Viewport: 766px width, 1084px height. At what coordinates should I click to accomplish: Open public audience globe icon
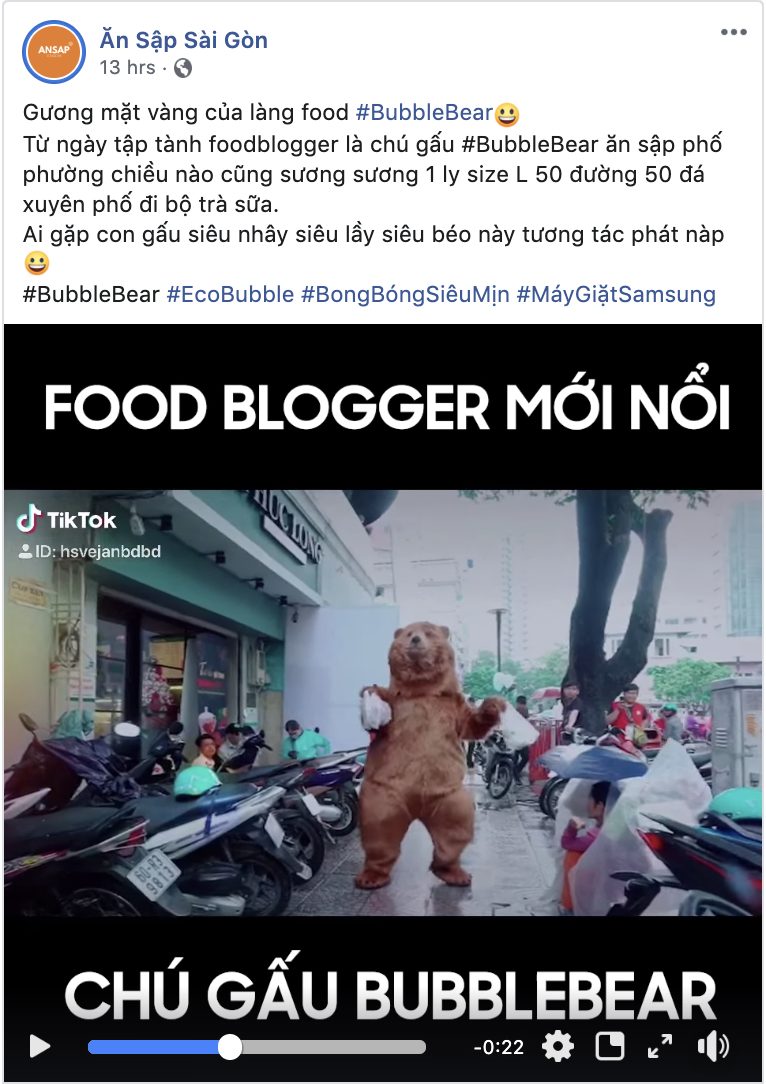point(183,68)
